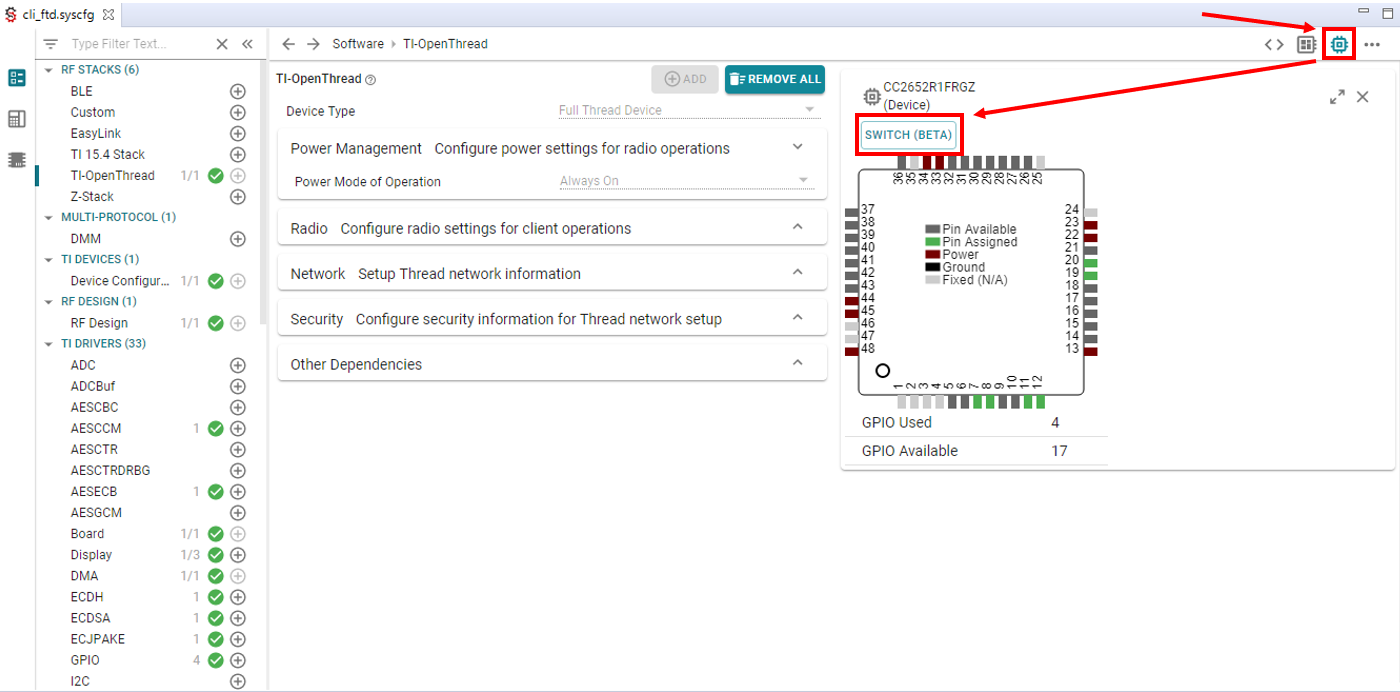
Task: Click the green check beside GPIO
Action: click(x=215, y=660)
